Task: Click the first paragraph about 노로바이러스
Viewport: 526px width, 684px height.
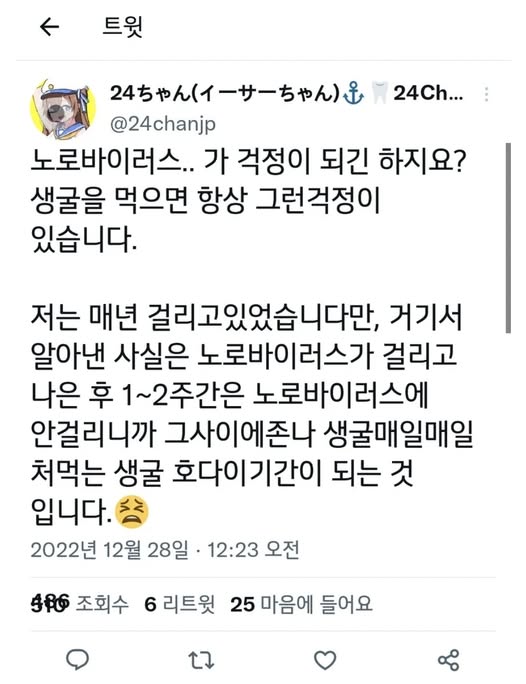Action: 249,201
